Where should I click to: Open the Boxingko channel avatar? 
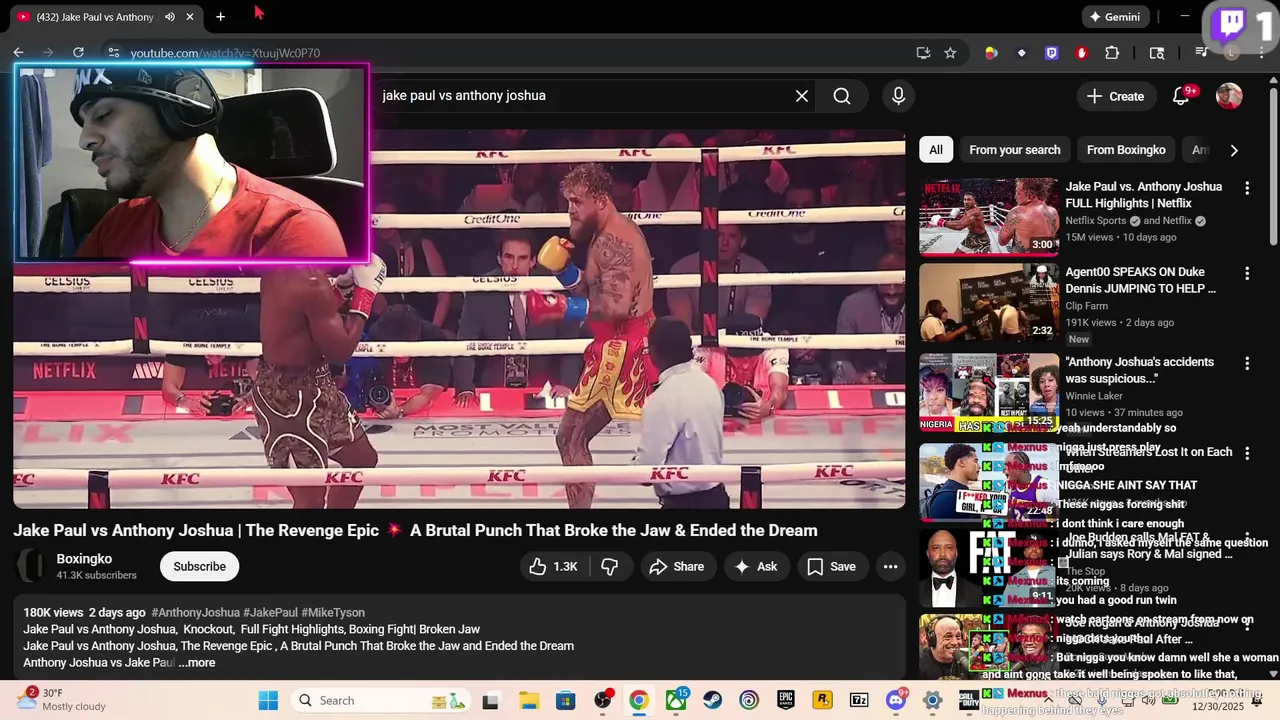[32, 566]
